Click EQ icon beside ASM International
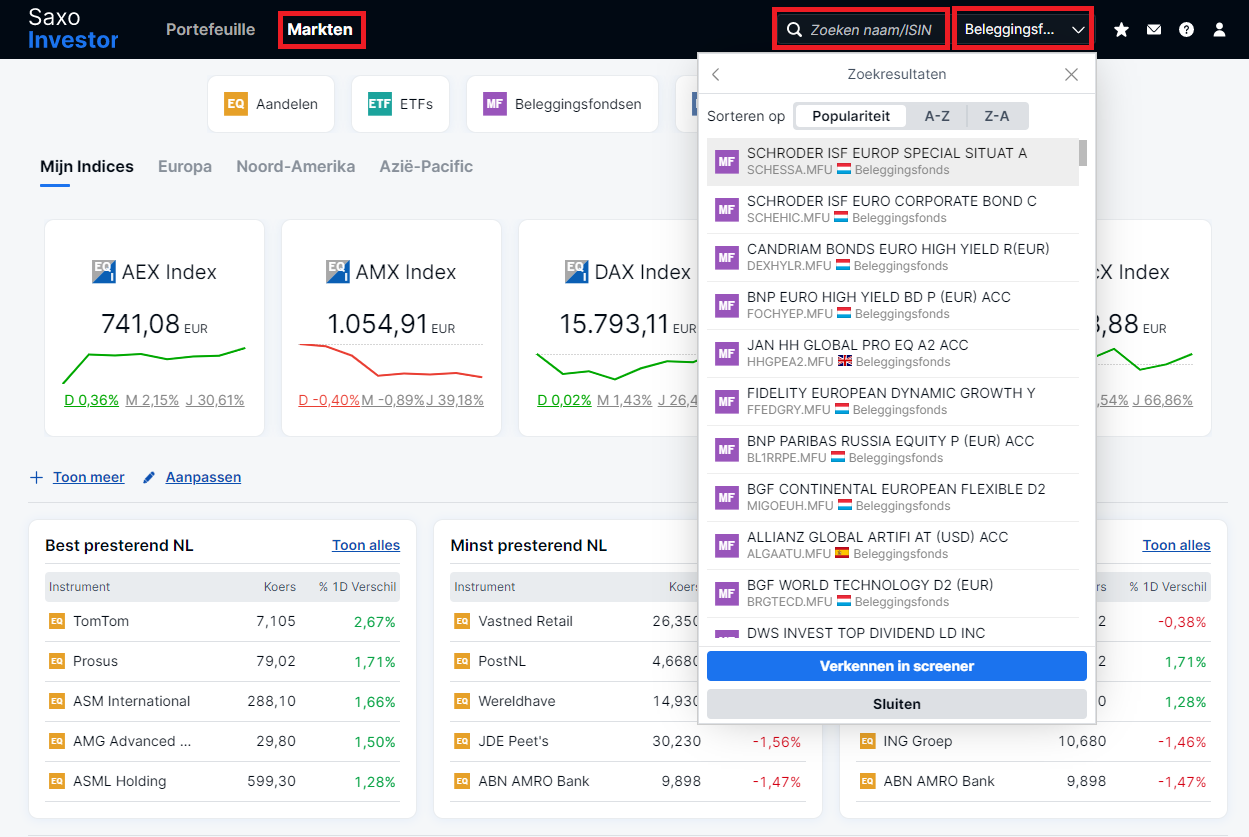Screen dimensions: 1249x837 click(57, 701)
